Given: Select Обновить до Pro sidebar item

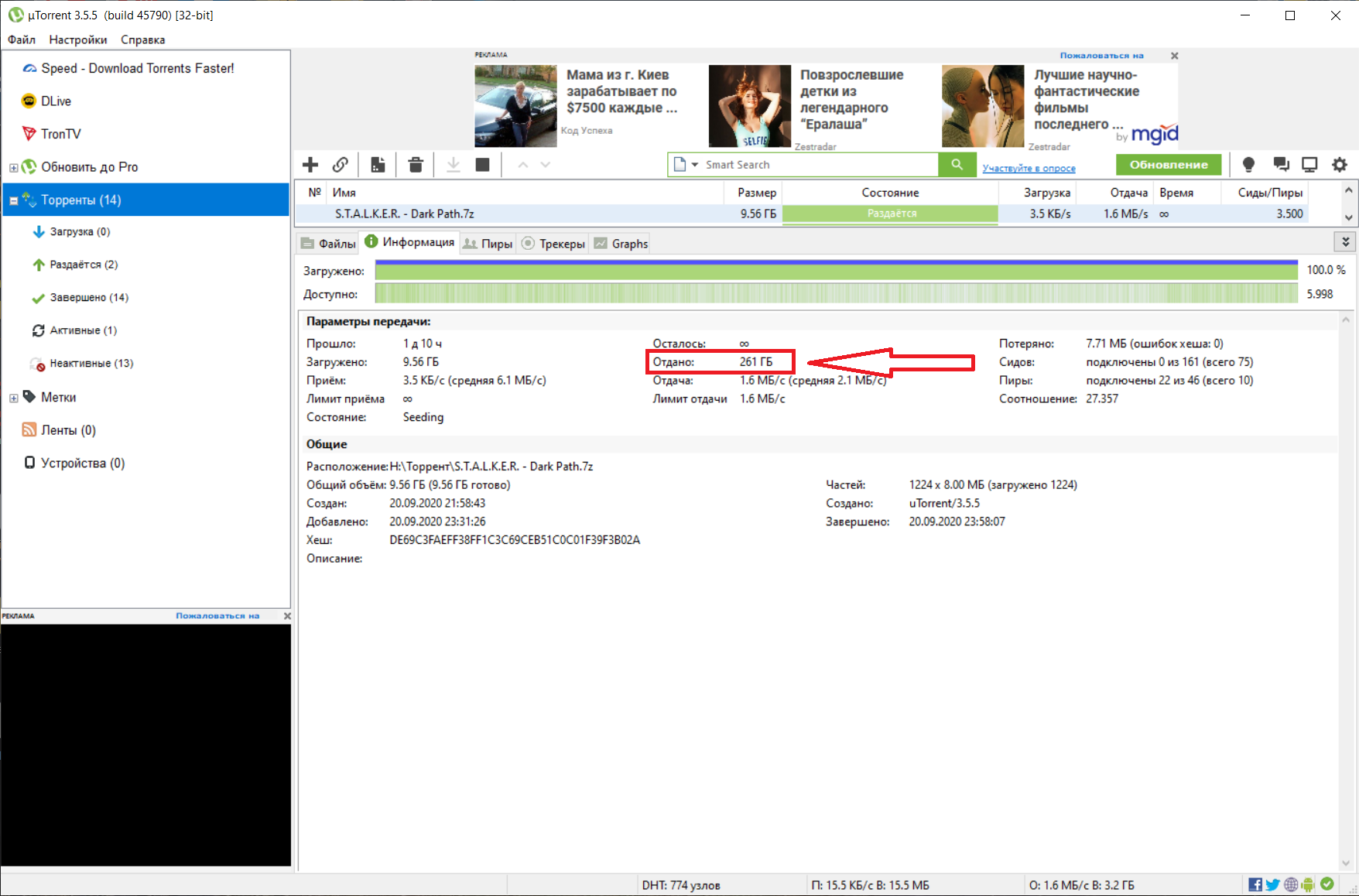Looking at the screenshot, I should [x=90, y=167].
